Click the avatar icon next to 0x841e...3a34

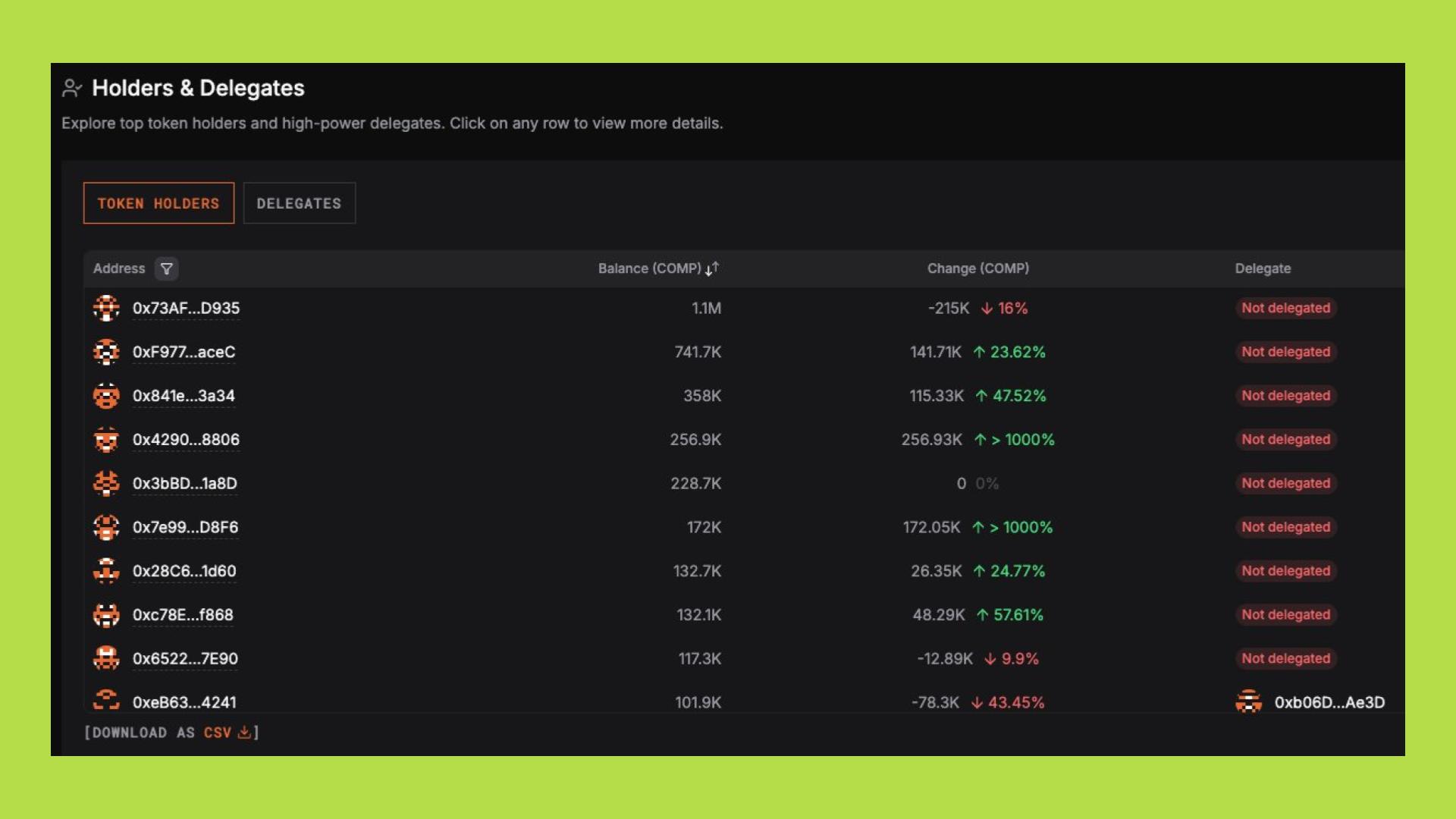pos(106,396)
